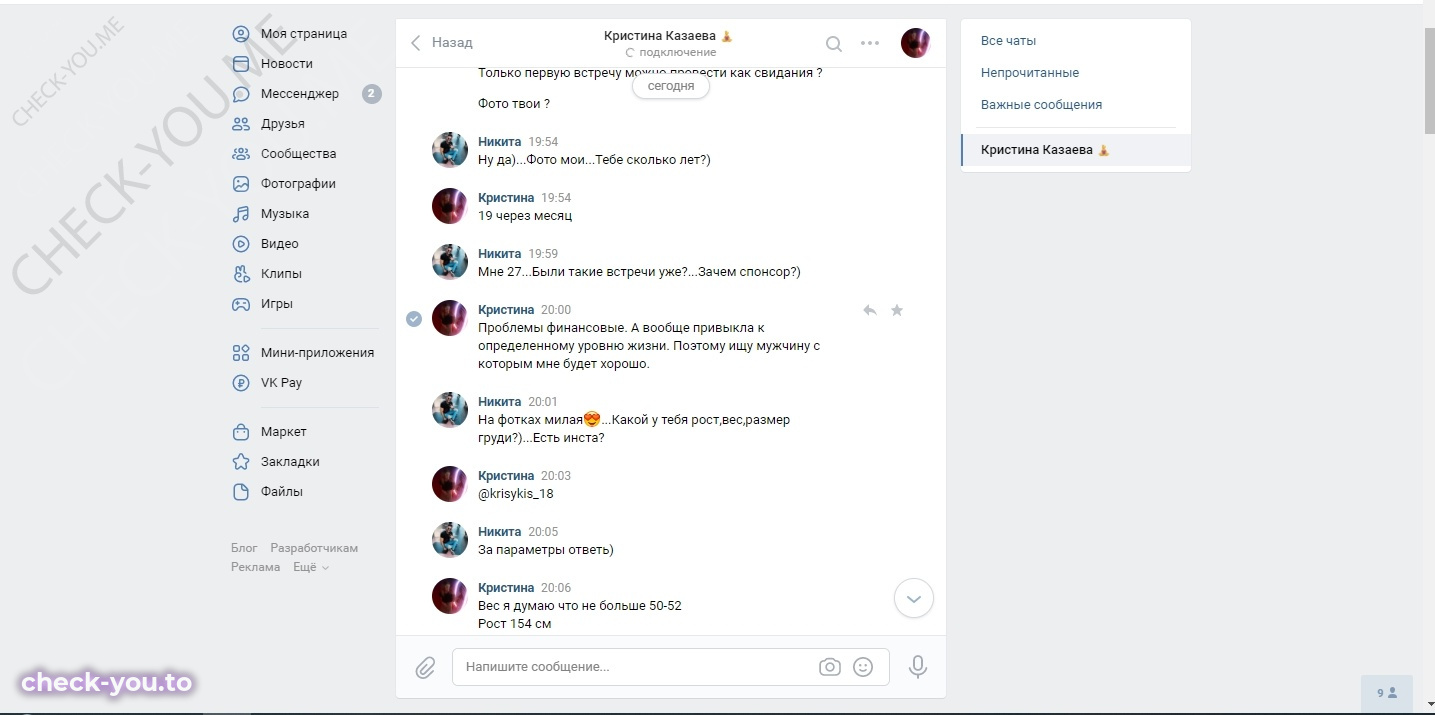The height and width of the screenshot is (715, 1435).
Task: Open the Важные сообщения filter
Action: tap(1041, 105)
